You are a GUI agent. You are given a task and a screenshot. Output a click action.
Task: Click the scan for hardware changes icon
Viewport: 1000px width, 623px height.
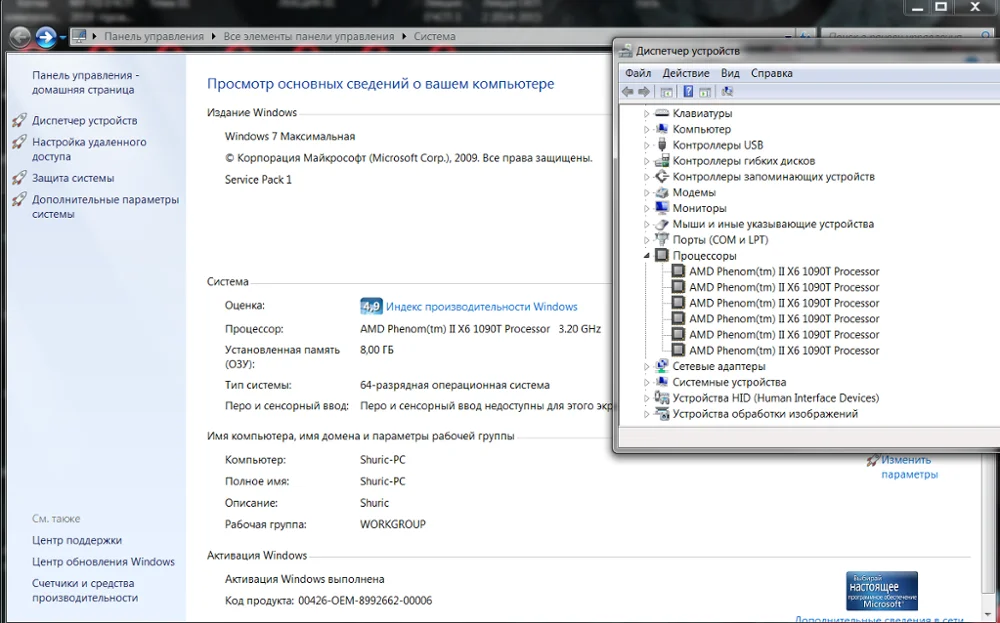click(727, 92)
